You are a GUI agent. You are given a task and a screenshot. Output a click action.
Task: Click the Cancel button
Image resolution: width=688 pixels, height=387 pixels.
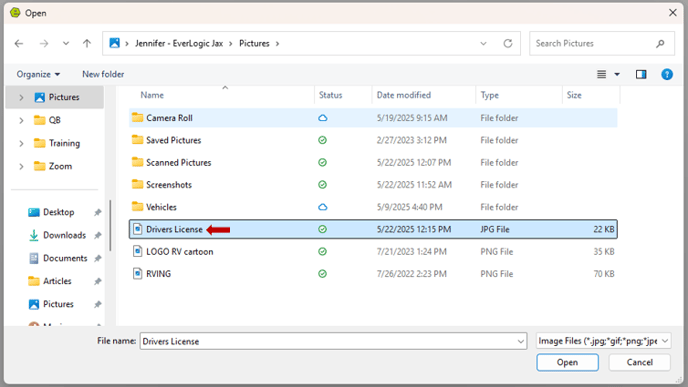click(640, 362)
